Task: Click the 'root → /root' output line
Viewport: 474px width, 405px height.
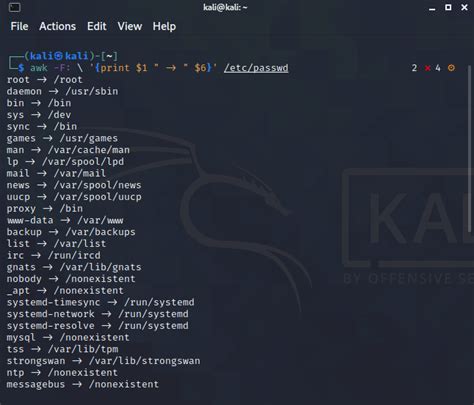Action: tap(44, 80)
